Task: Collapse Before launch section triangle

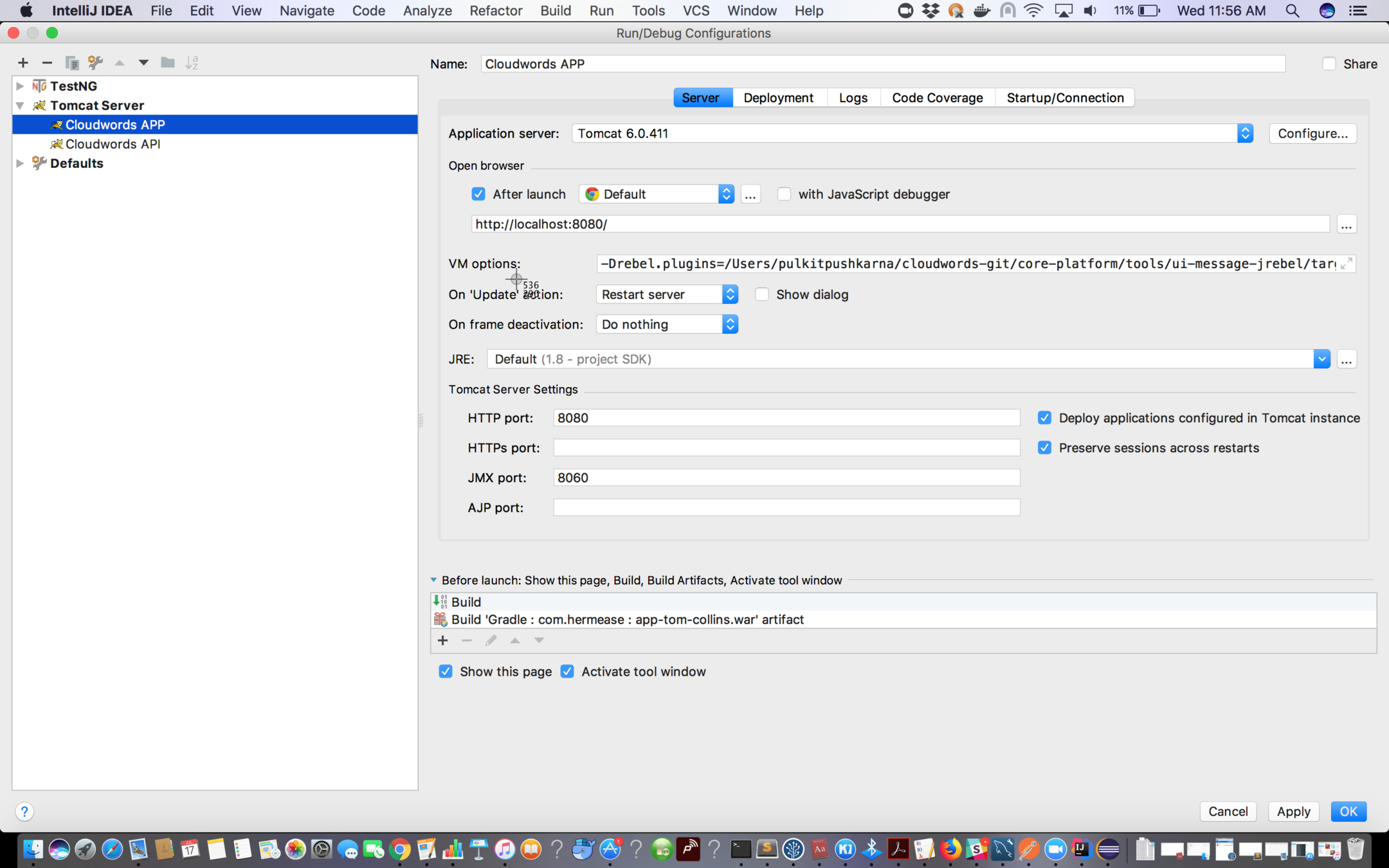Action: 433,580
